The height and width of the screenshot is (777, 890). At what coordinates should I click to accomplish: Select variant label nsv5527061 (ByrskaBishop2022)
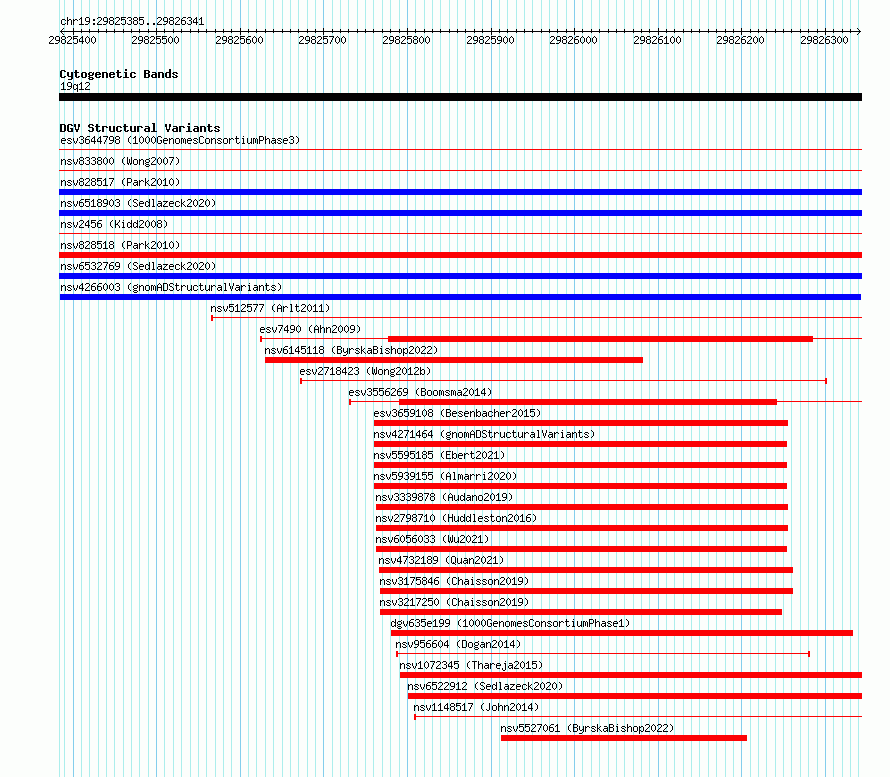pyautogui.click(x=587, y=728)
